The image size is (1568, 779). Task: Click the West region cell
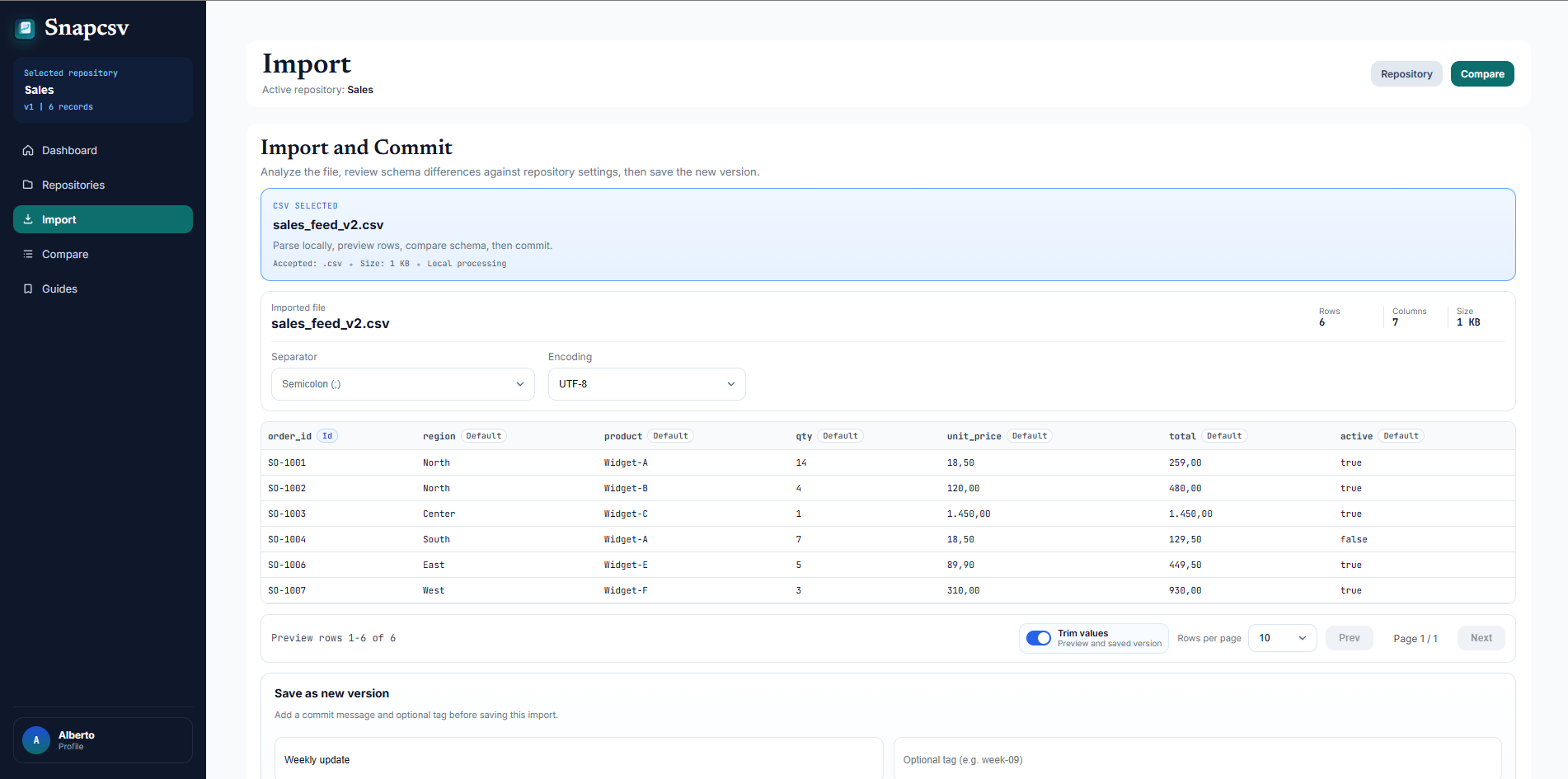click(x=434, y=591)
